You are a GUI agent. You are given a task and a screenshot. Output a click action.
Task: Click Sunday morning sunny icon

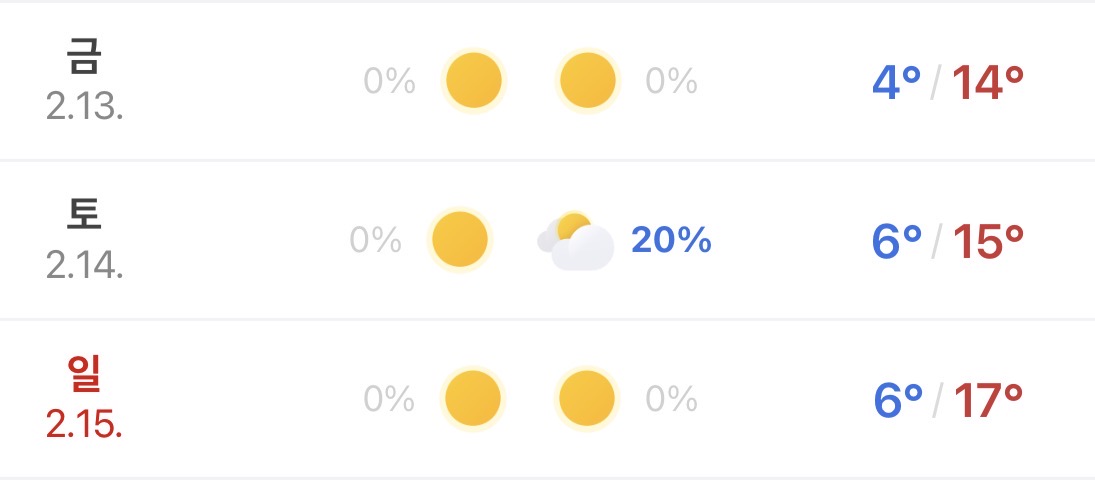pyautogui.click(x=473, y=399)
